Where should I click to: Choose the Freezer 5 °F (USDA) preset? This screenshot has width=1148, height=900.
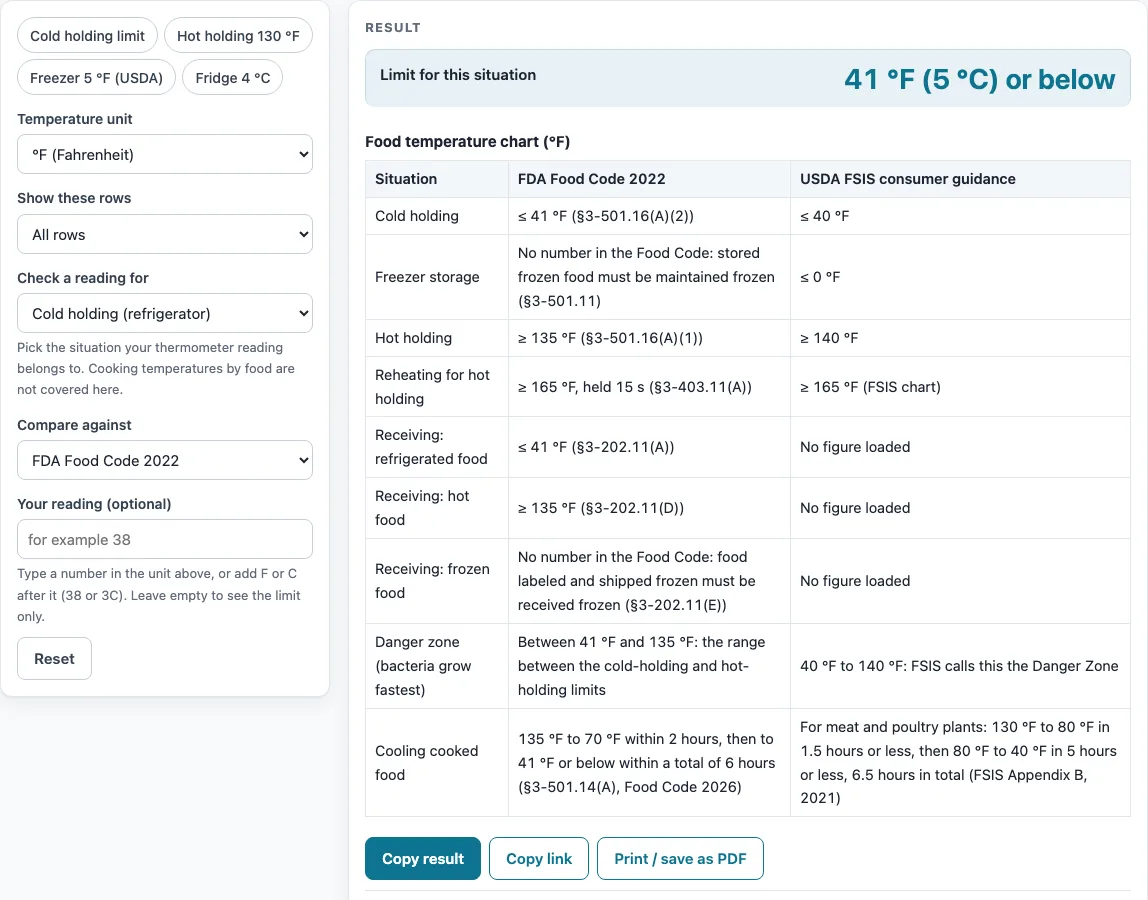point(96,78)
